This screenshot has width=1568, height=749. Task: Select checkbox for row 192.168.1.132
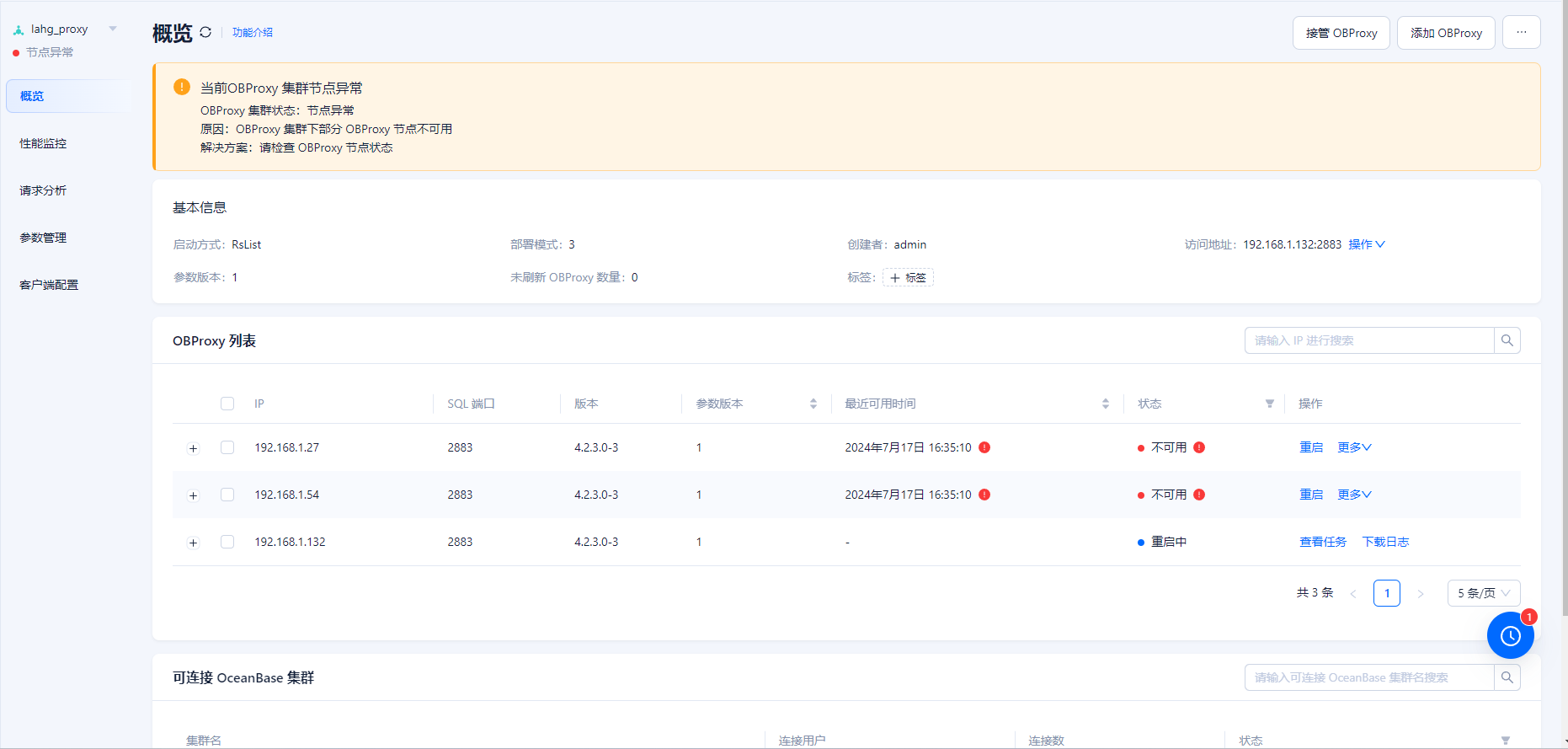[227, 542]
